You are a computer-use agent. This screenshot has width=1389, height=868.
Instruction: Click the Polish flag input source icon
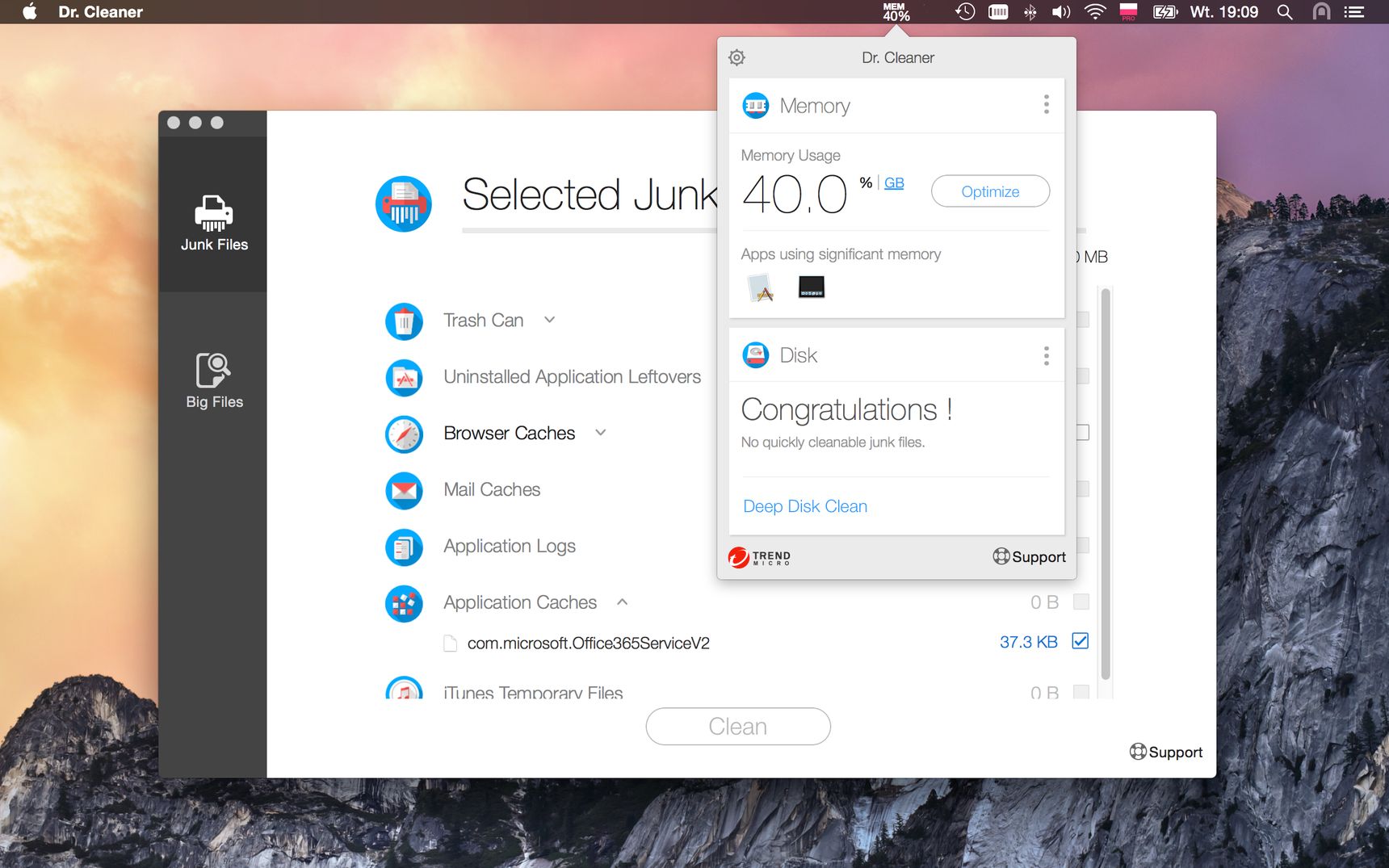click(1128, 11)
